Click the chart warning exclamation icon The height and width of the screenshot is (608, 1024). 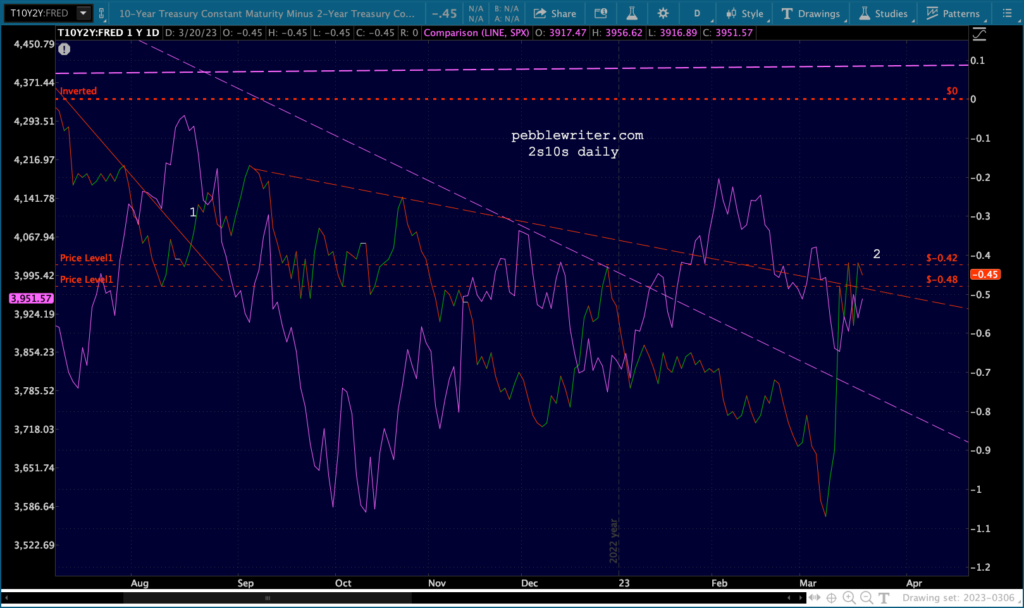click(64, 49)
